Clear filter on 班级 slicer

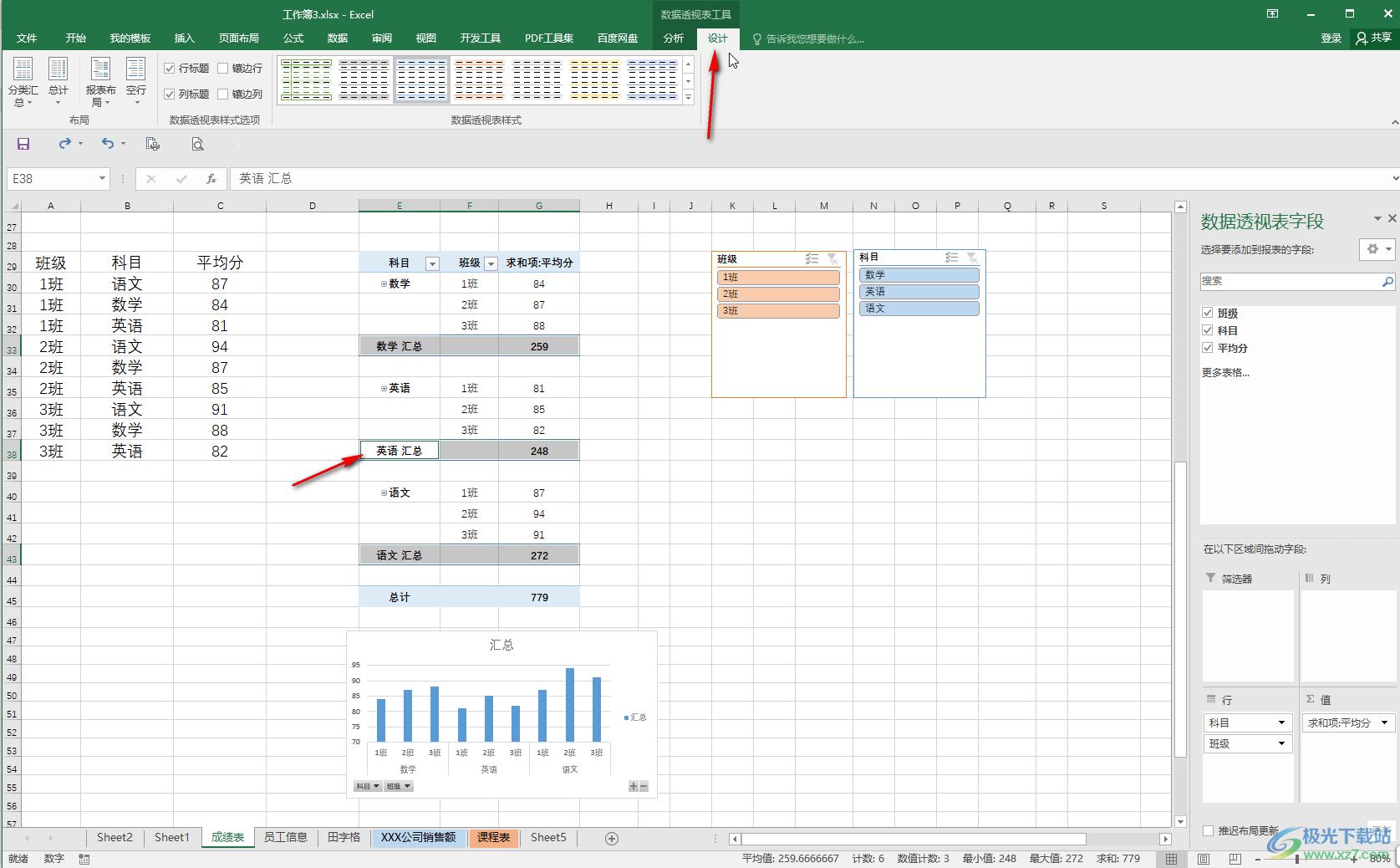coord(832,259)
